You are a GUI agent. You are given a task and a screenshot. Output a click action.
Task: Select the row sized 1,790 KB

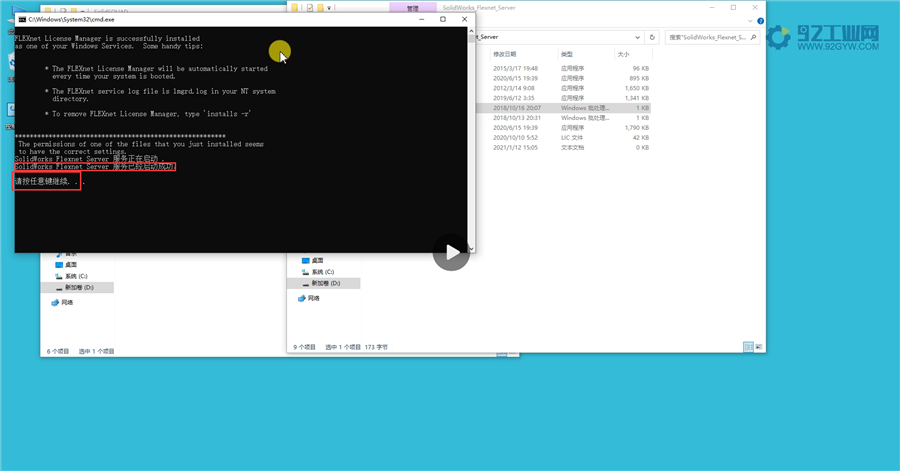coord(564,128)
